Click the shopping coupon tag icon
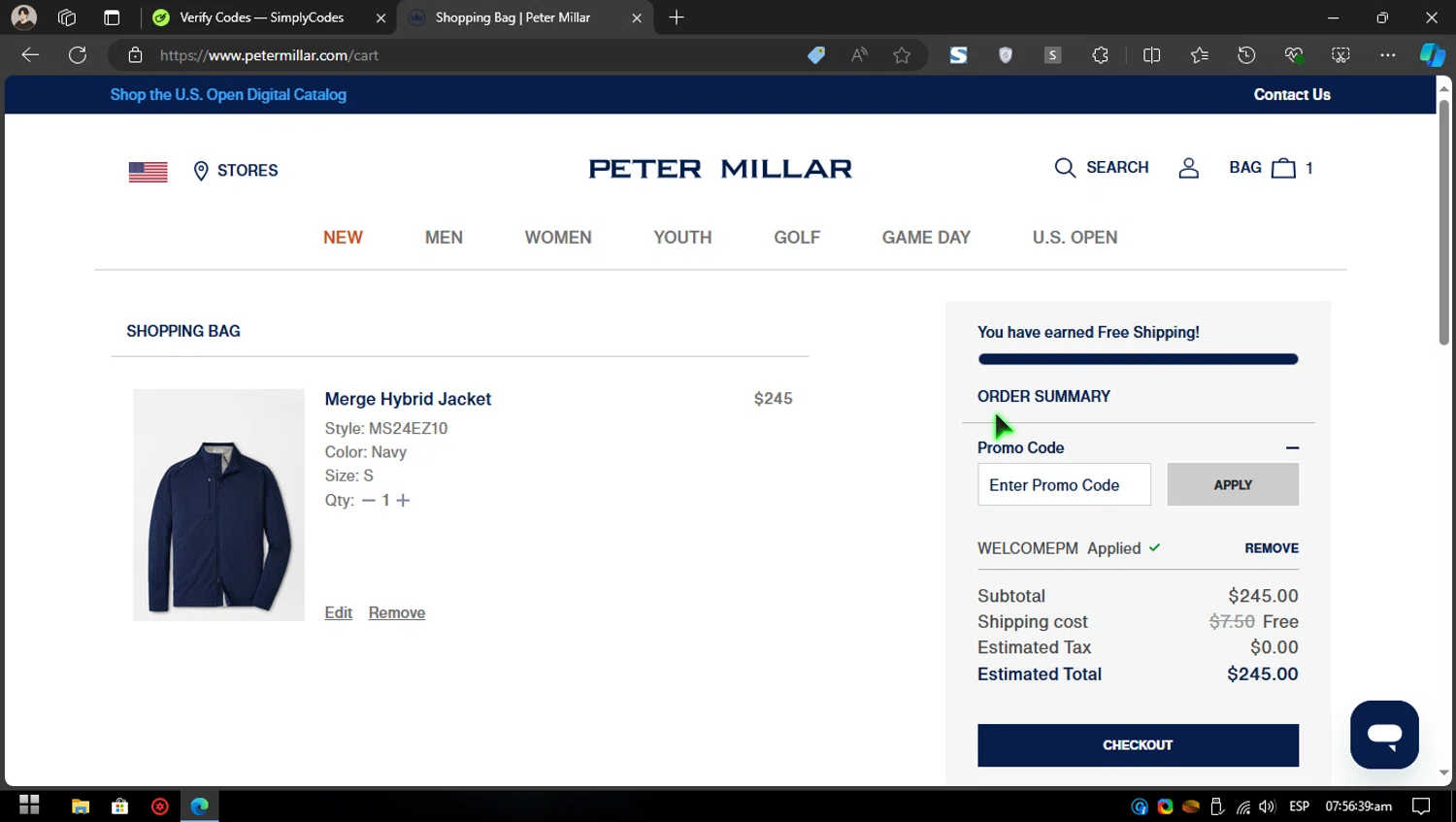 [x=816, y=55]
